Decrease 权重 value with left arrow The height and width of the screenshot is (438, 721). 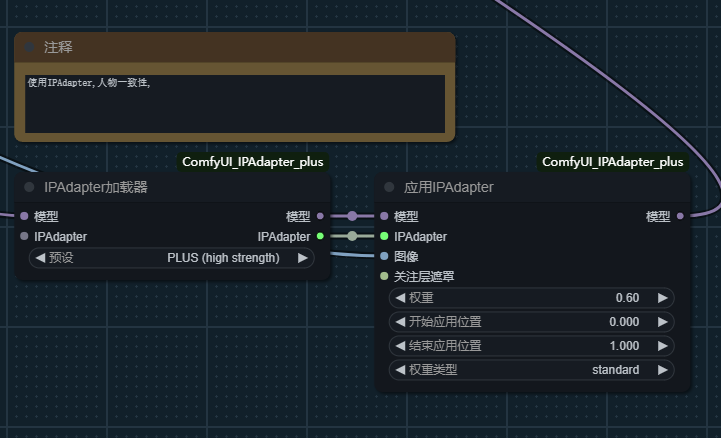401,298
